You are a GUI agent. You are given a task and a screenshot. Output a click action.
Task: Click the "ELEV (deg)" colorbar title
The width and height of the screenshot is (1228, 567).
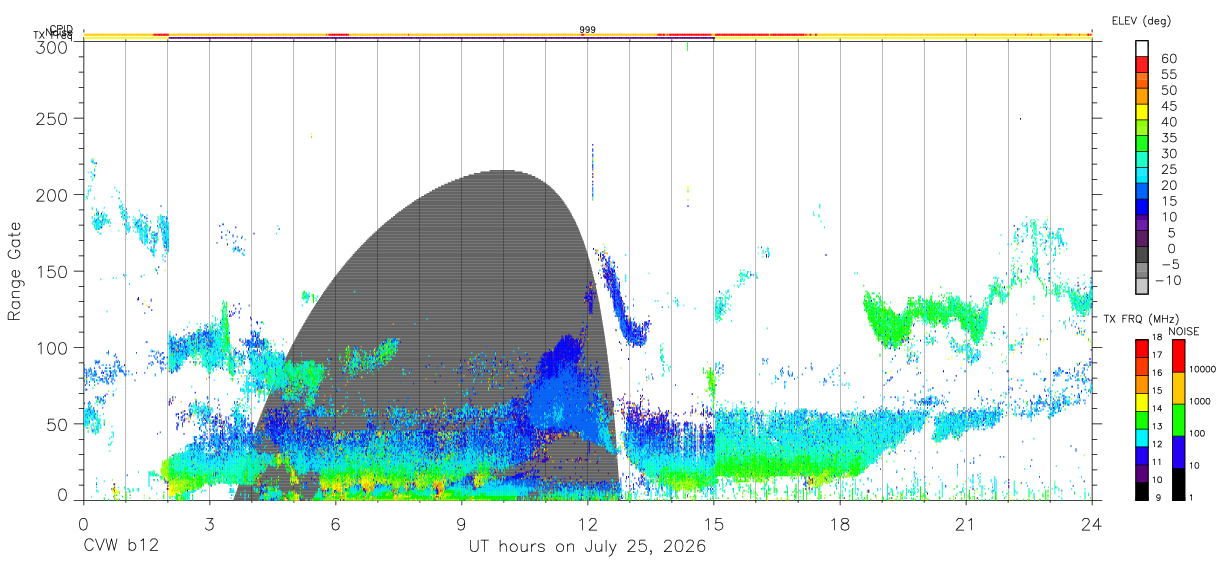[1141, 21]
